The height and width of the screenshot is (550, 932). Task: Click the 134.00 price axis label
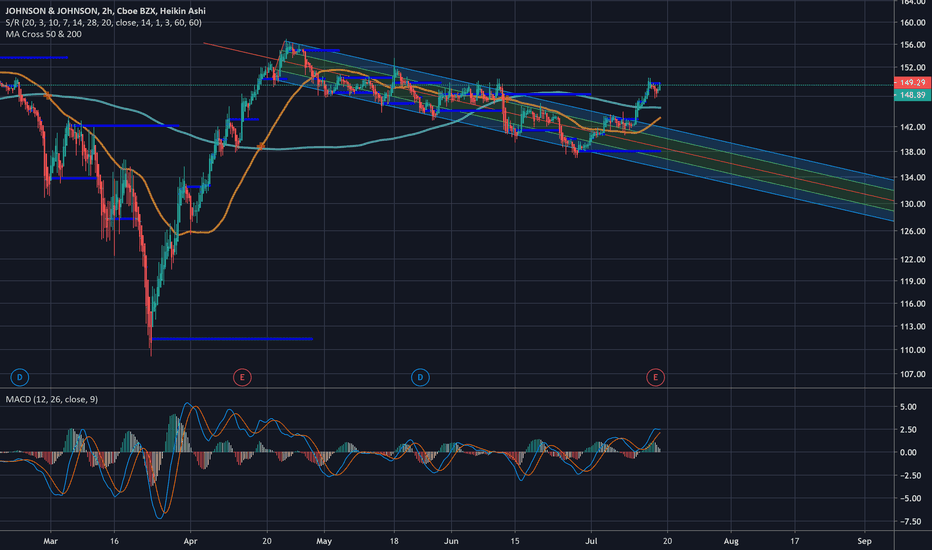click(912, 177)
